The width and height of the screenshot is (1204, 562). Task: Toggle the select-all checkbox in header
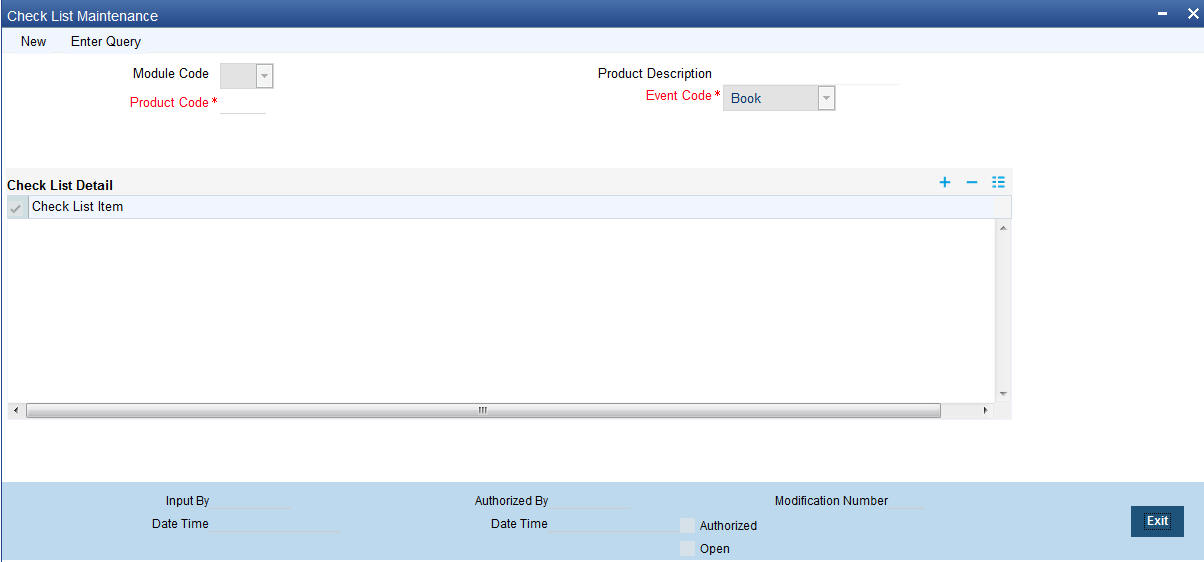point(17,207)
